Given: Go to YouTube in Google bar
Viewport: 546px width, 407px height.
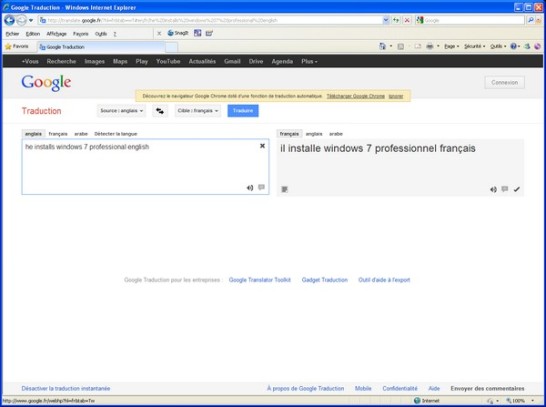Looking at the screenshot, I should pyautogui.click(x=168, y=61).
